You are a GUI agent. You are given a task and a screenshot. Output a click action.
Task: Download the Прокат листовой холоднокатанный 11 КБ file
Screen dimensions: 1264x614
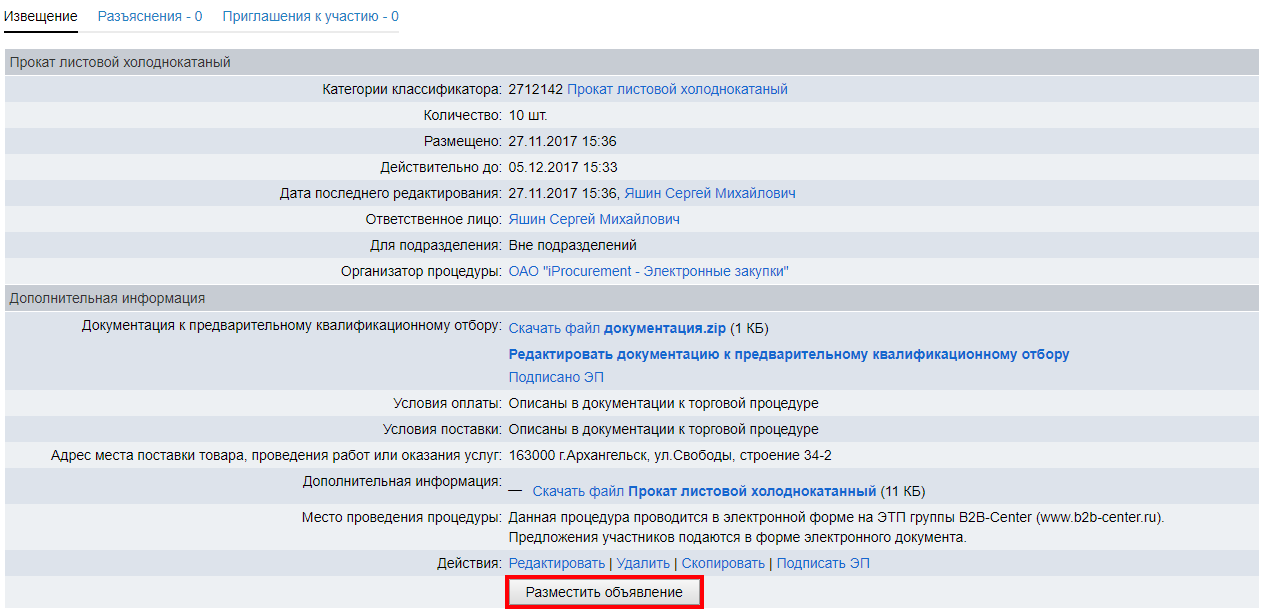704,492
